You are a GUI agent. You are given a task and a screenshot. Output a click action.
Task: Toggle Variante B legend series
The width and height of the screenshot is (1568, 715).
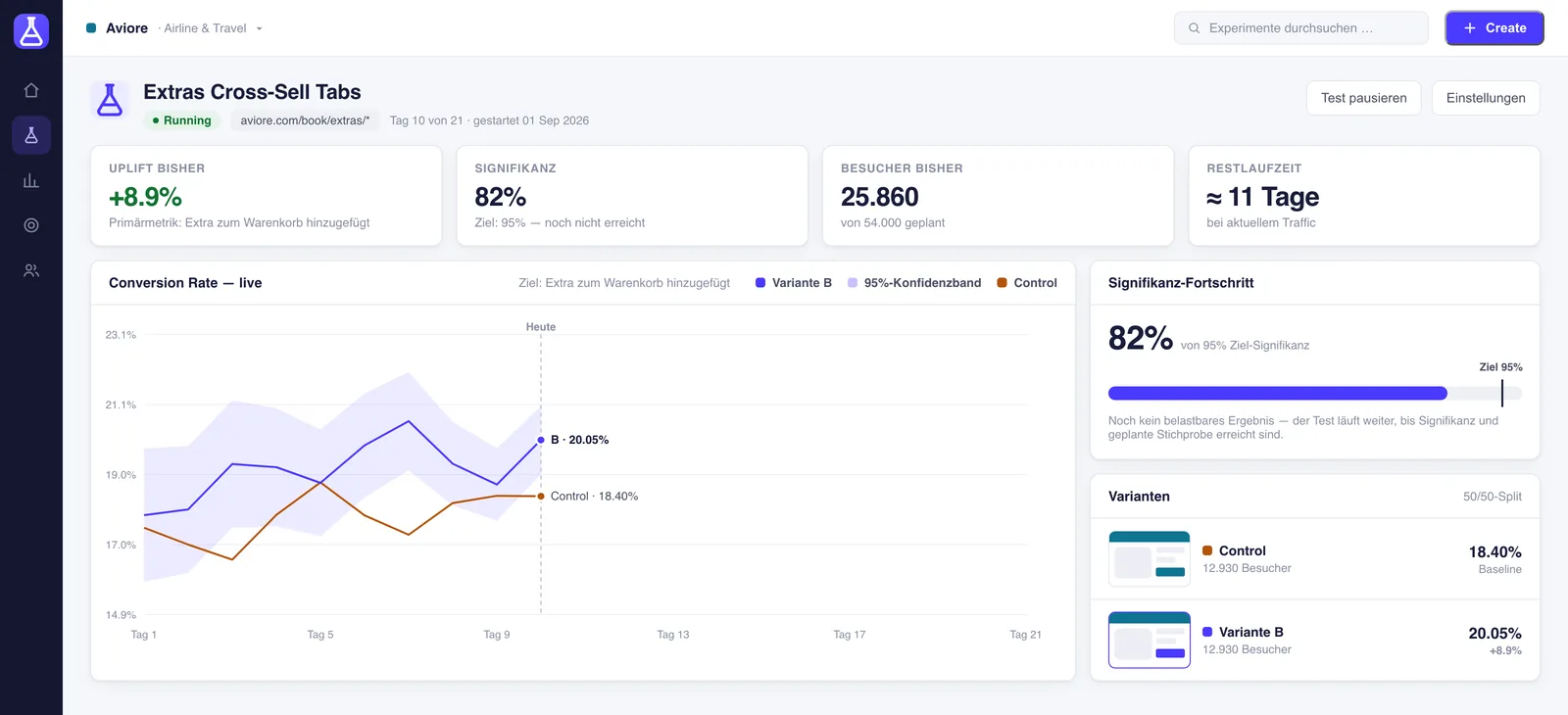click(794, 283)
